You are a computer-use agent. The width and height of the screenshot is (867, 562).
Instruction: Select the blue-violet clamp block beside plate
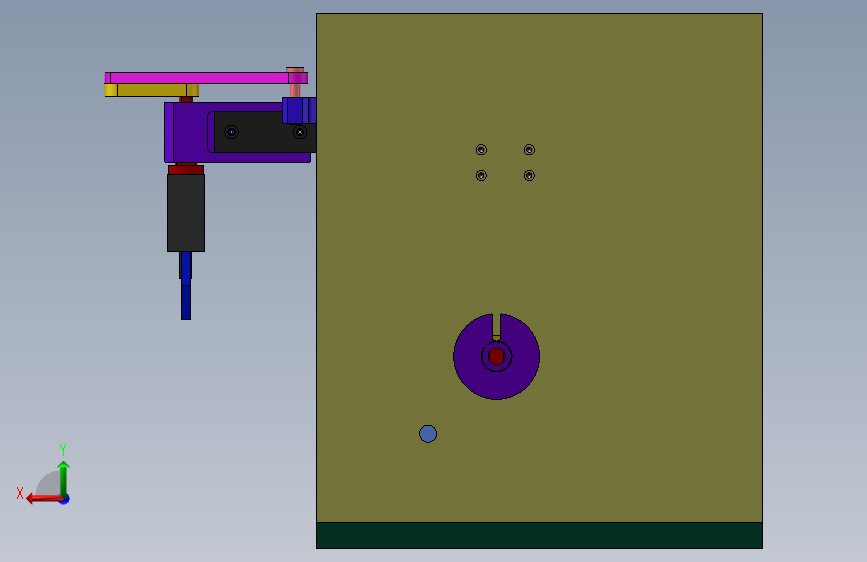point(299,111)
